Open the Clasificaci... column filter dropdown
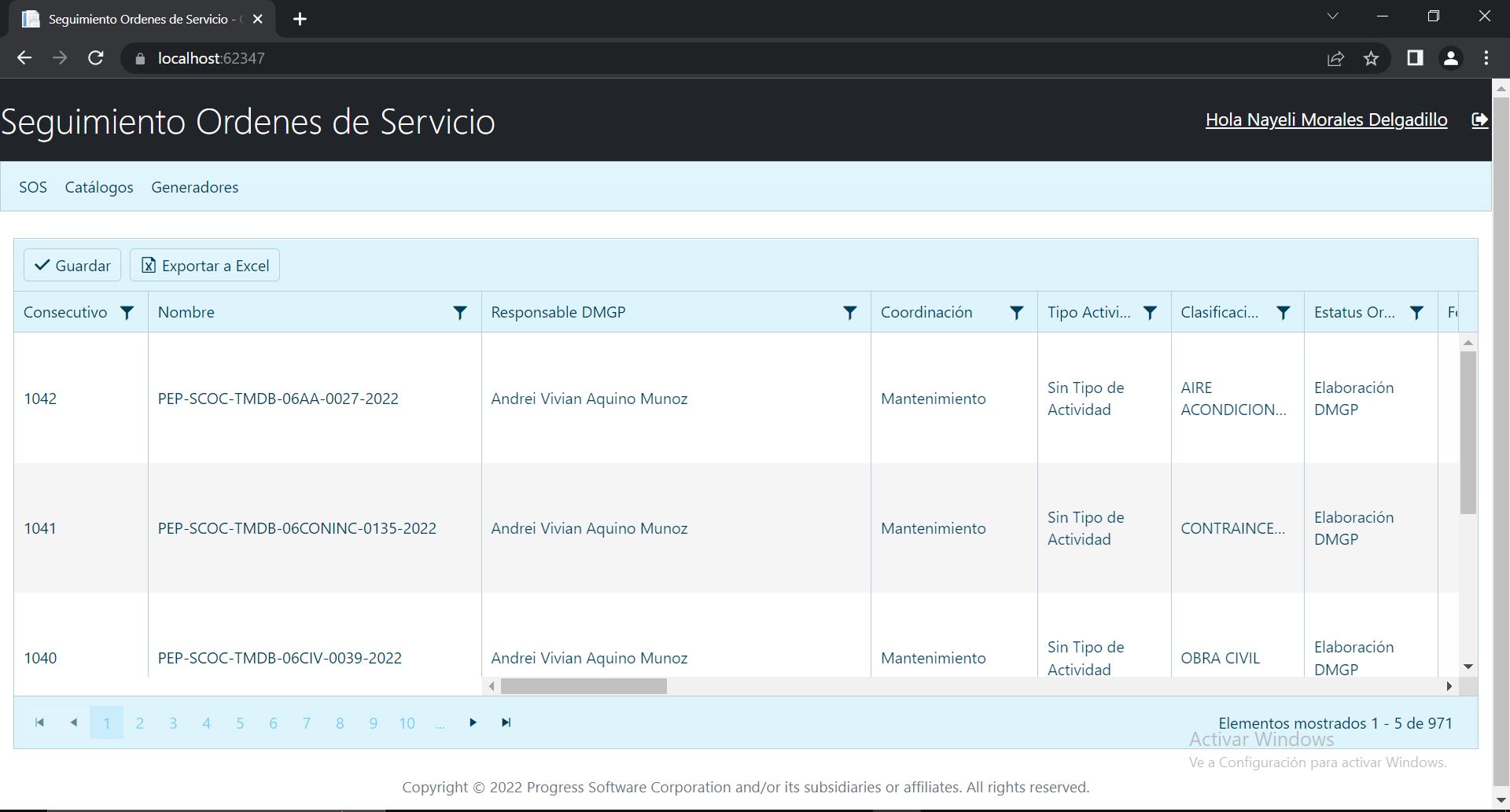The image size is (1510, 812). 1283,313
